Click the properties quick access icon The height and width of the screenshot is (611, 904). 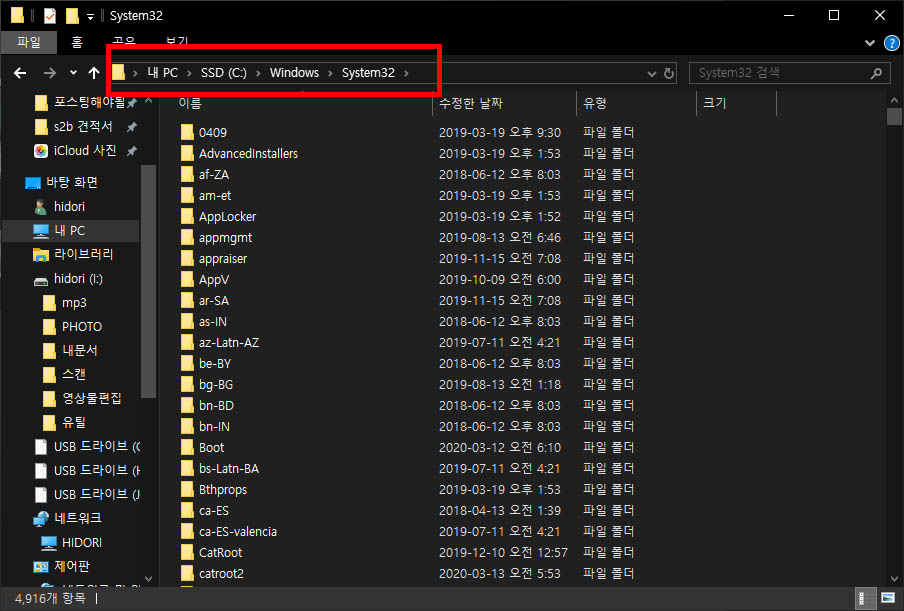click(x=50, y=16)
